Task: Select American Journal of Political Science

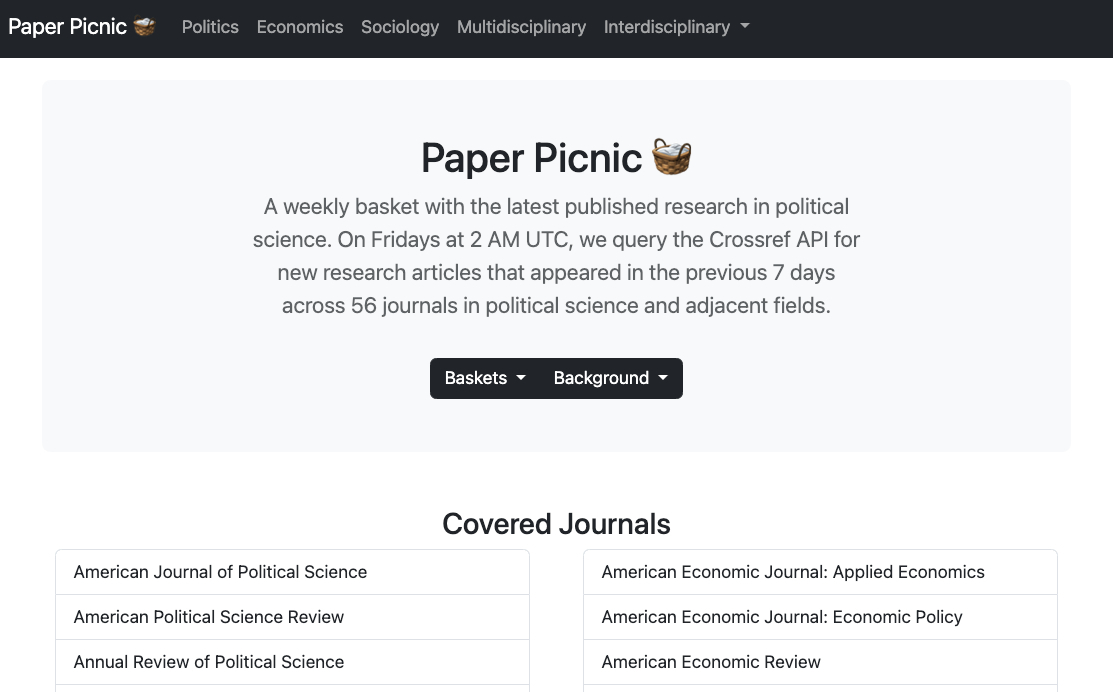Action: click(x=220, y=572)
